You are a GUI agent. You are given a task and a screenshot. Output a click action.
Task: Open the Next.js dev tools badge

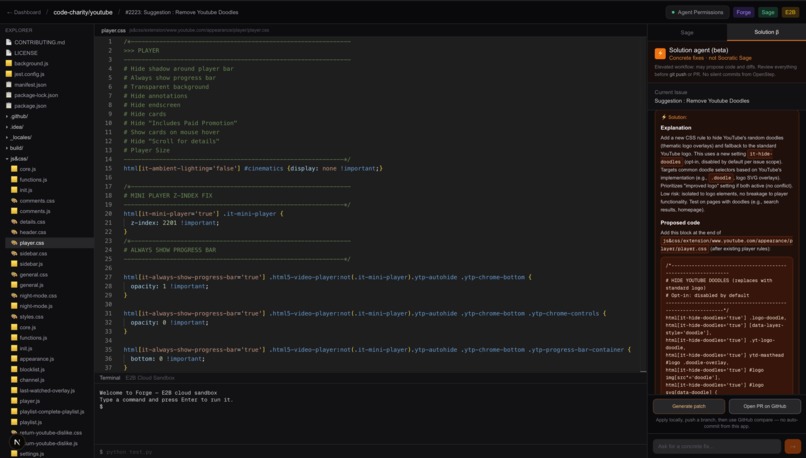tap(16, 442)
